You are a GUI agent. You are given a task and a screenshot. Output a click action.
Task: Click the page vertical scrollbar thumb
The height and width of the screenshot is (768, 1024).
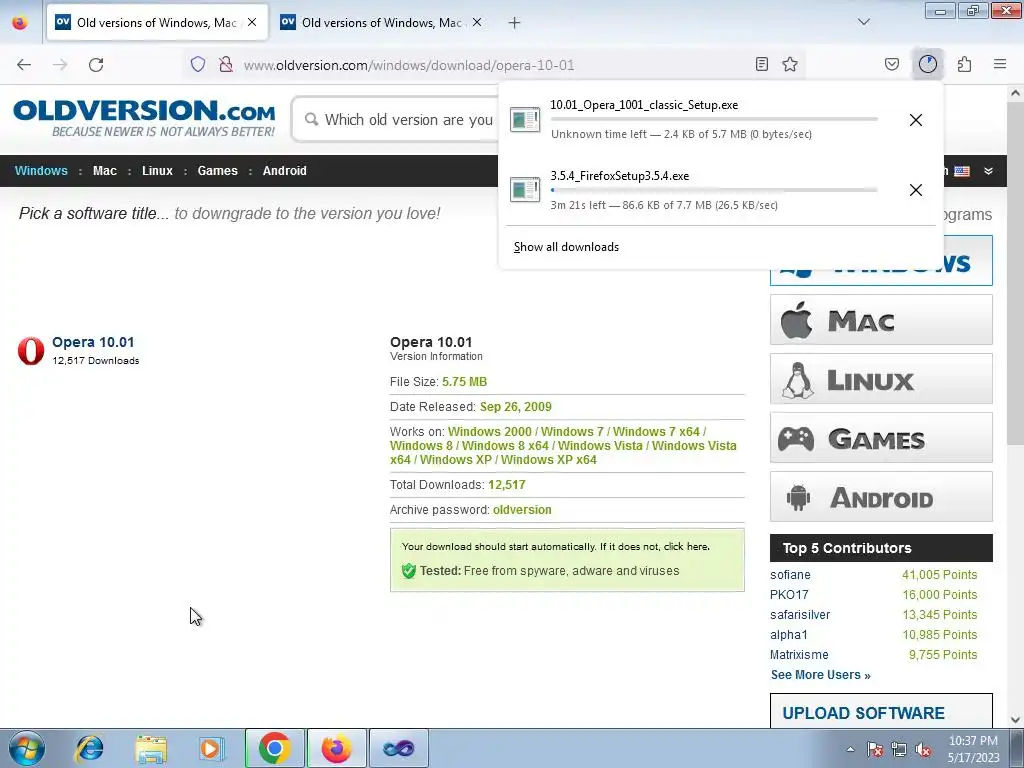(x=1015, y=274)
